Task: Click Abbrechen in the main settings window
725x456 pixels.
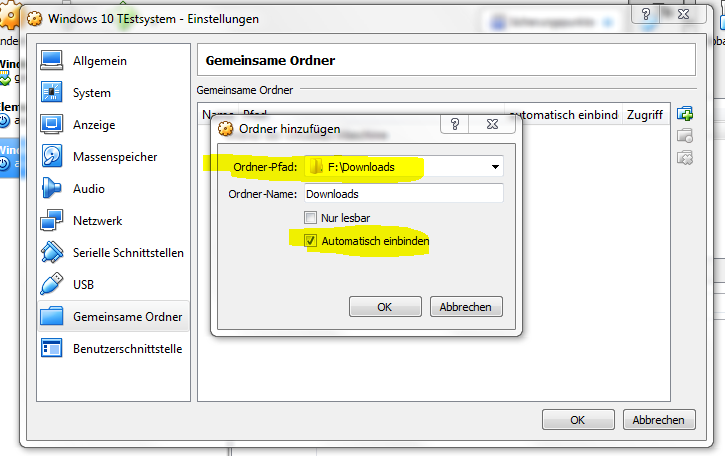Action: (x=658, y=420)
